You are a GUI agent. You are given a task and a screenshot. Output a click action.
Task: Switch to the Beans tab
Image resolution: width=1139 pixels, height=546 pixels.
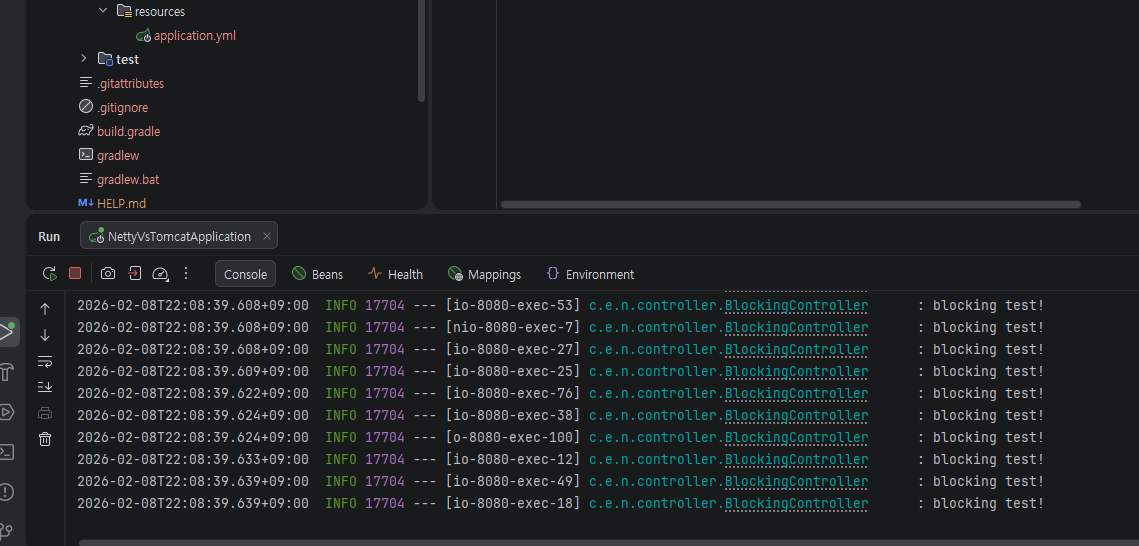[x=317, y=274]
